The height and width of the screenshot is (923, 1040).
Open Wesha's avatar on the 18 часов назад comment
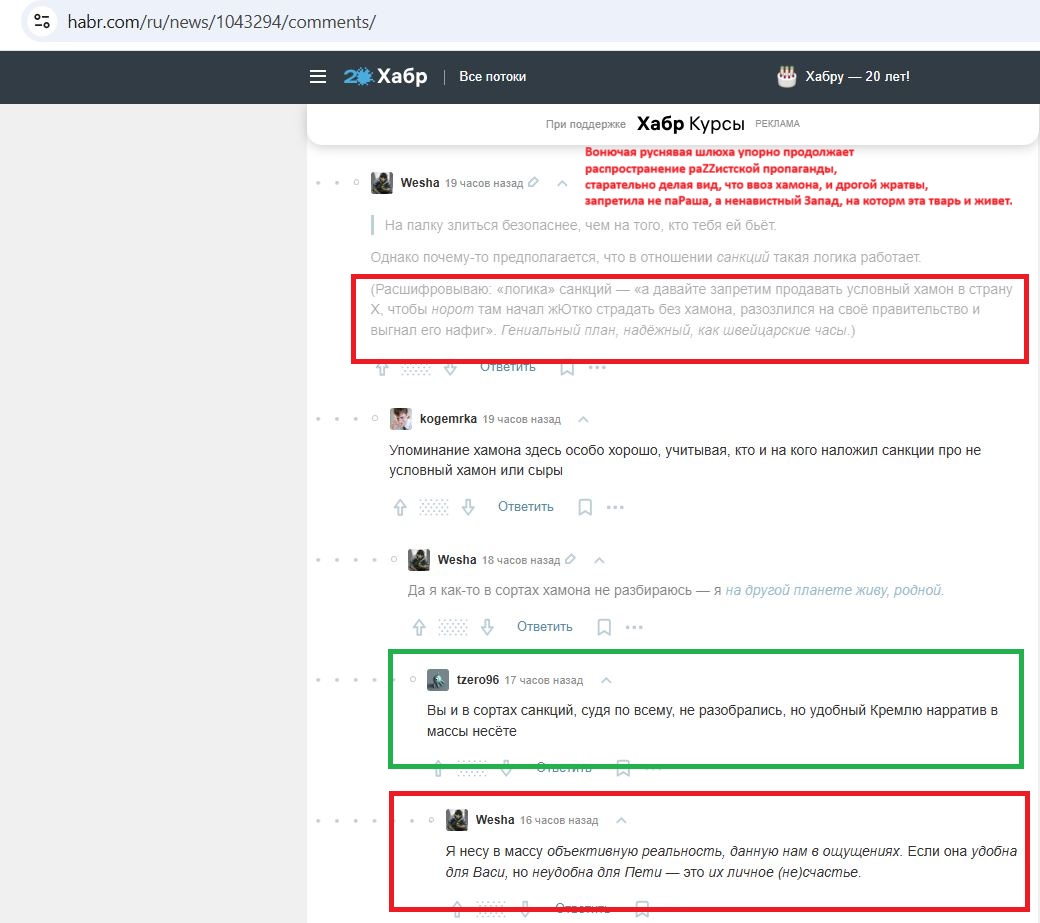coord(419,560)
